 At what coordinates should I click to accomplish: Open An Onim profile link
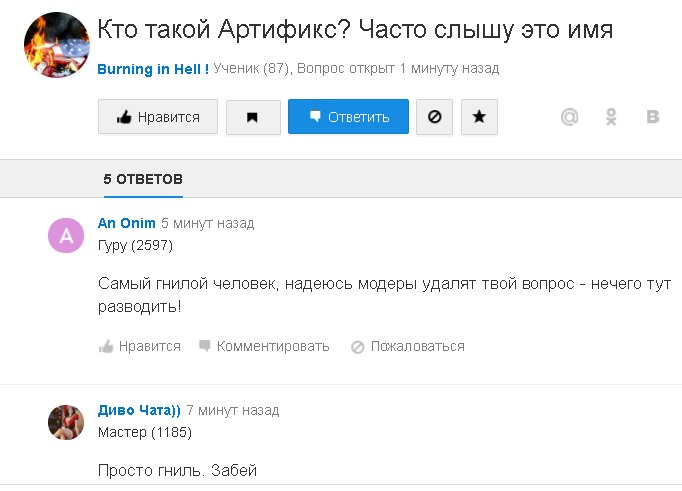pyautogui.click(x=127, y=223)
